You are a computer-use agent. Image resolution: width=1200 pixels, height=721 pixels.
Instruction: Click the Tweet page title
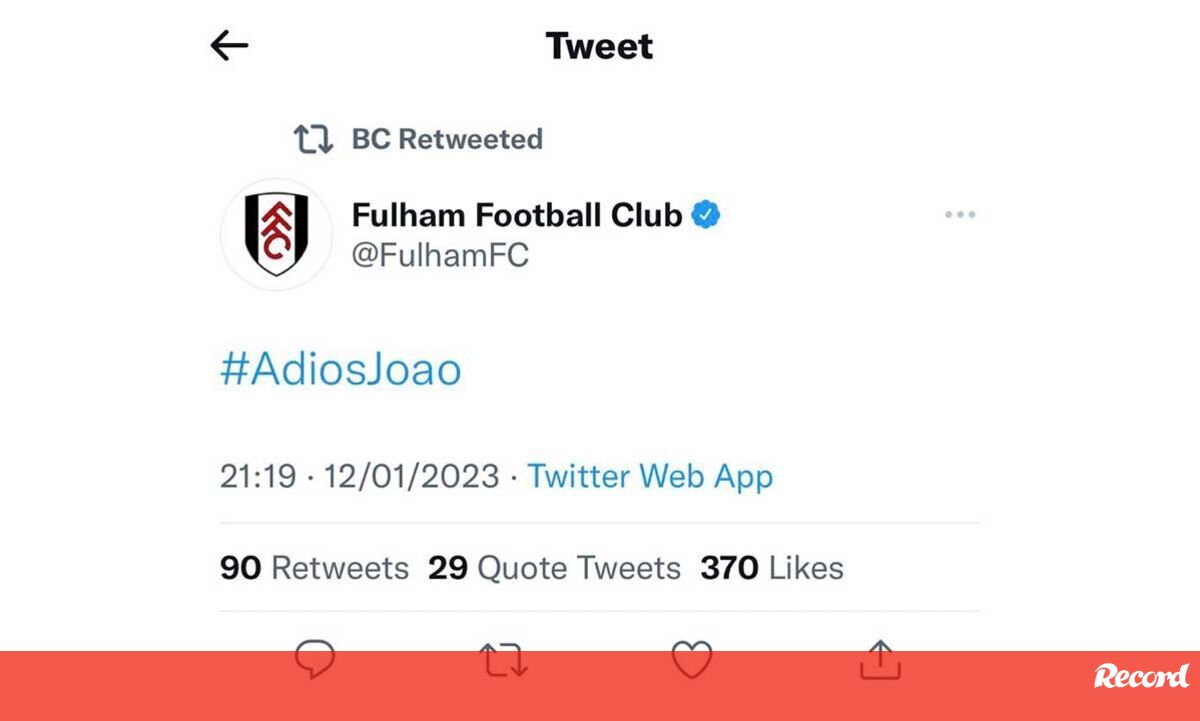coord(599,46)
